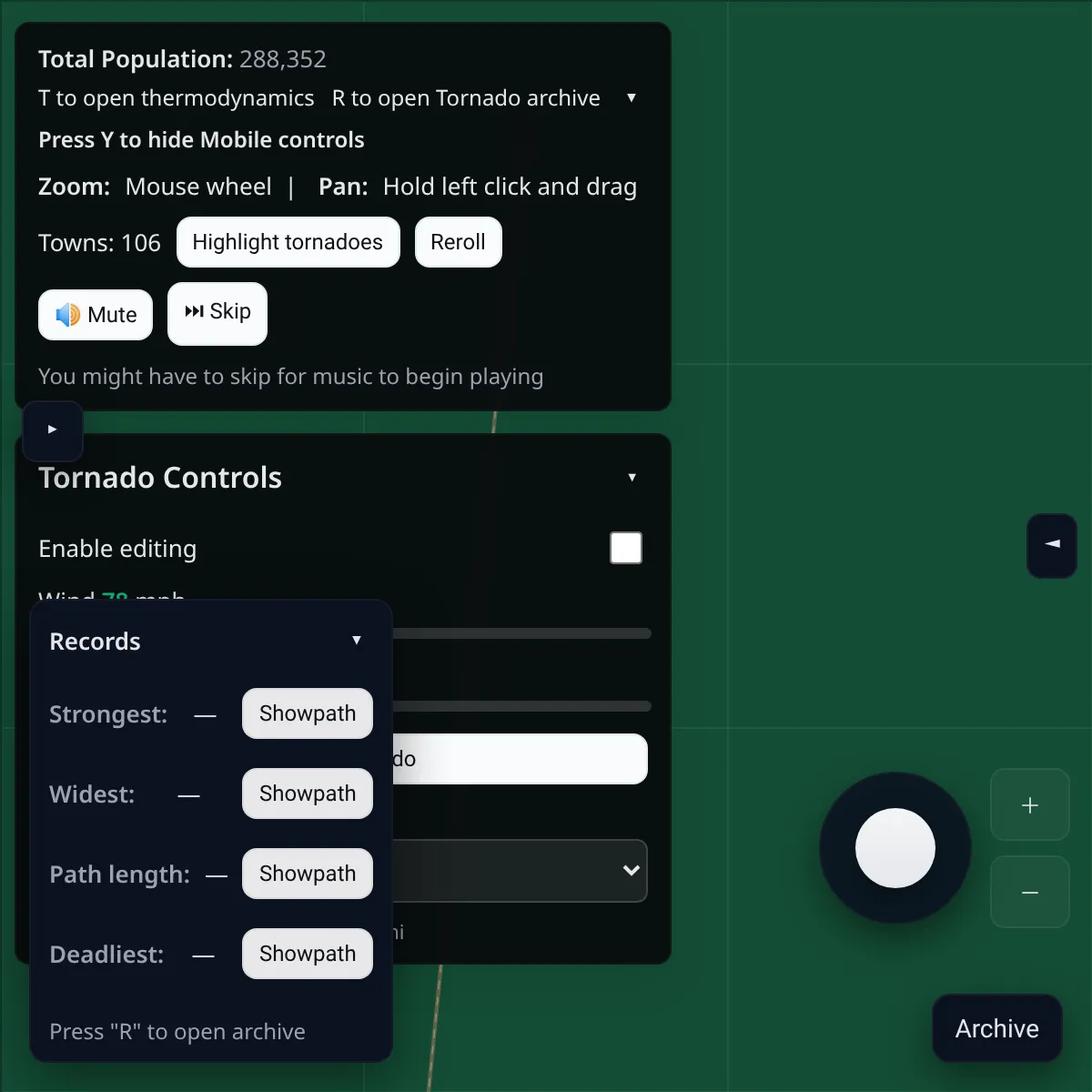Zoom out with the minus button
The image size is (1092, 1092).
tap(1030, 892)
